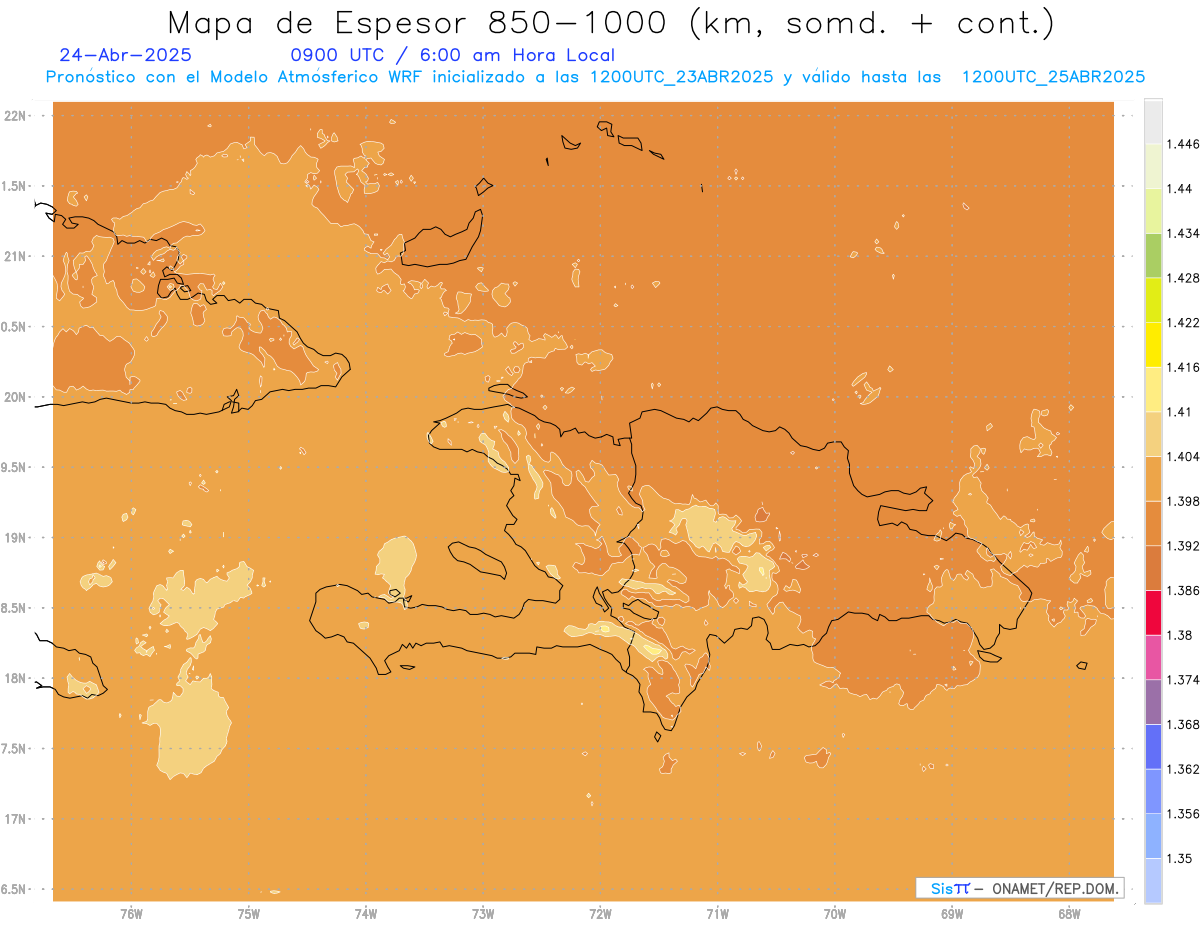Click the legend value '1.44'
Image resolution: width=1200 pixels, height=927 pixels.
[x=1179, y=189]
